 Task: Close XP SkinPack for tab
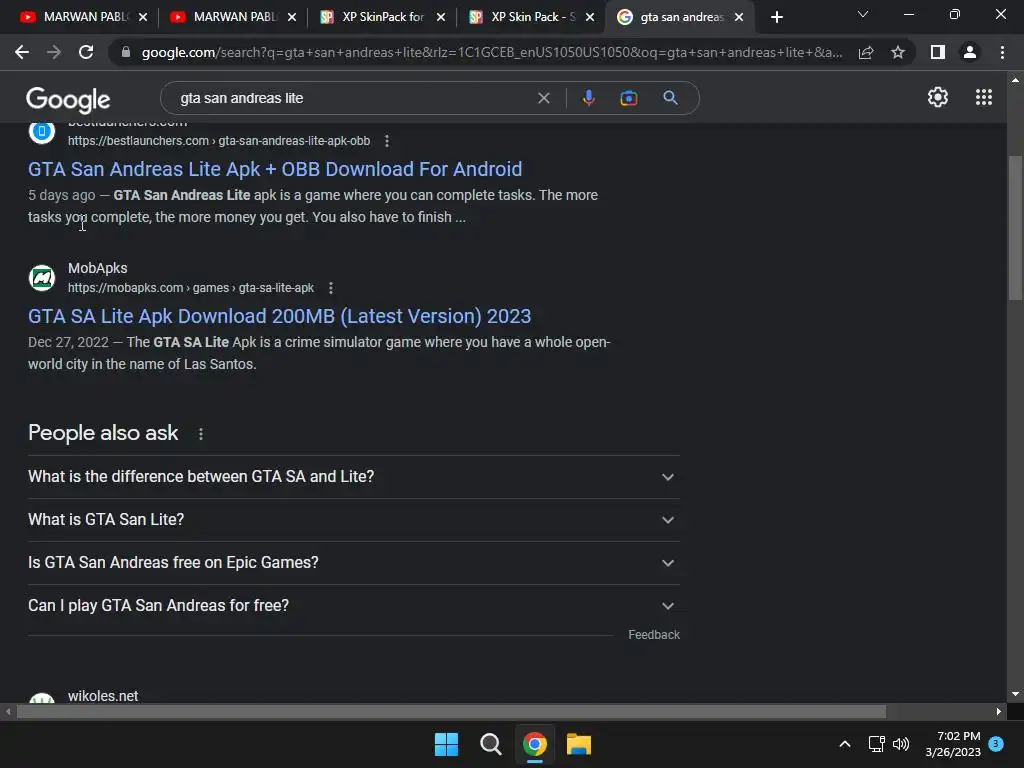(441, 18)
